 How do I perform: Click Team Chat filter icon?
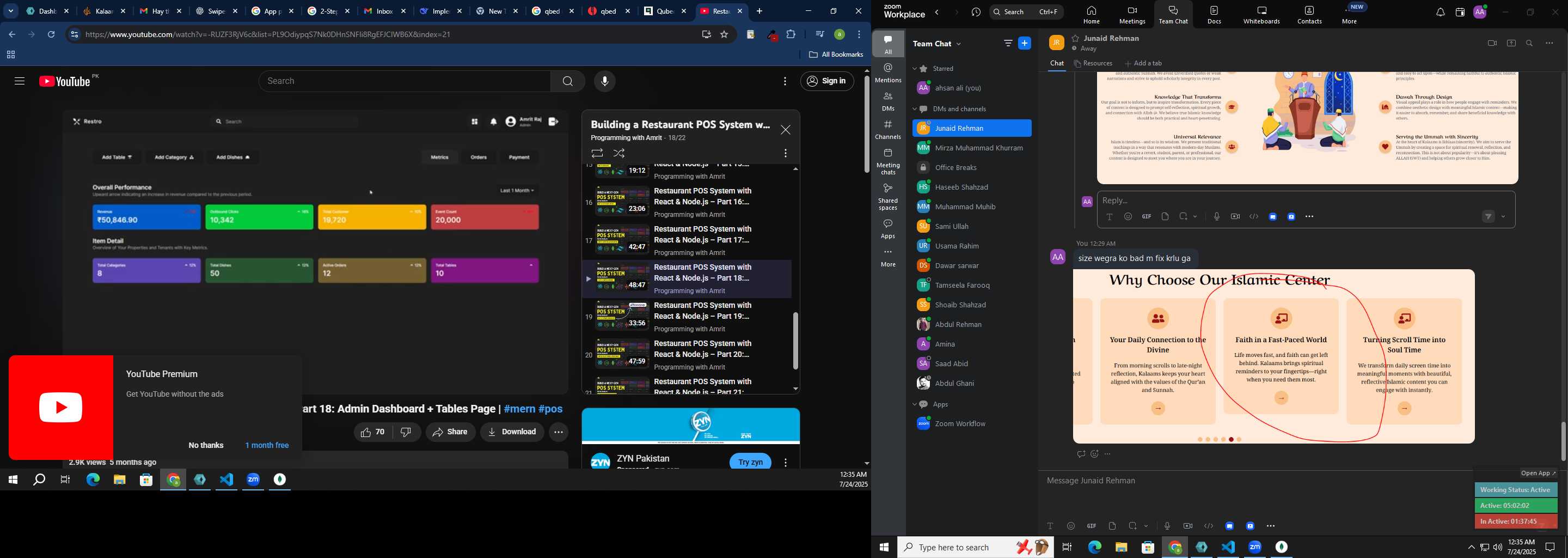[x=1008, y=43]
